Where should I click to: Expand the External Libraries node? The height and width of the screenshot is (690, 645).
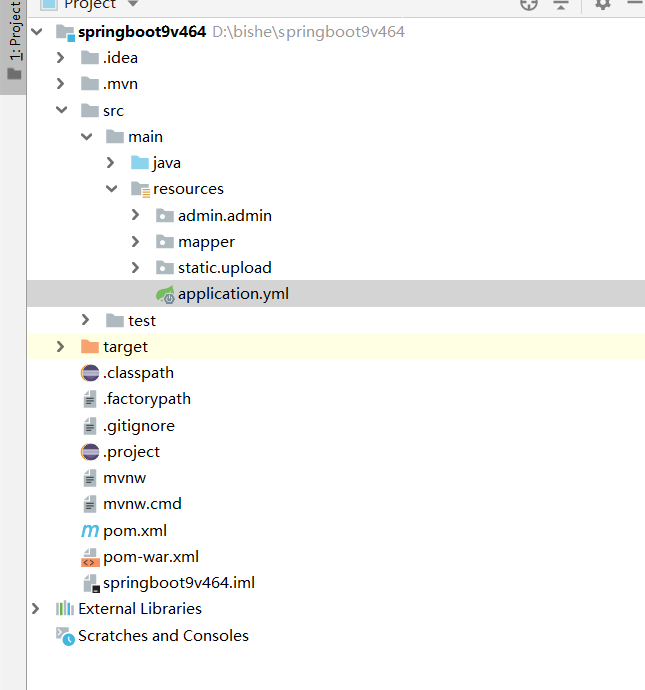(36, 609)
